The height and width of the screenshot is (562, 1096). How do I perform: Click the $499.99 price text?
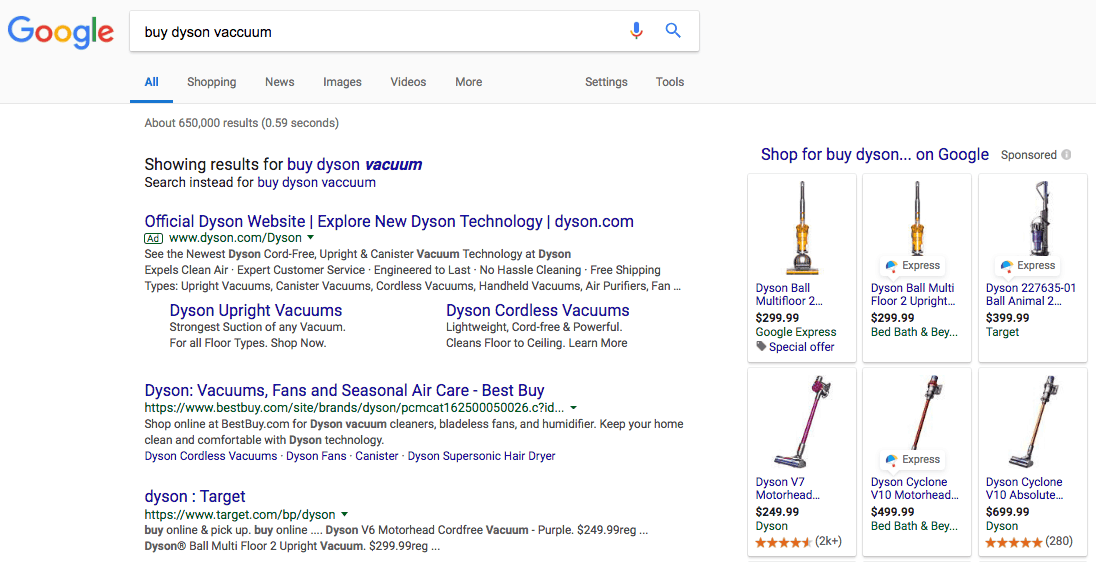893,512
